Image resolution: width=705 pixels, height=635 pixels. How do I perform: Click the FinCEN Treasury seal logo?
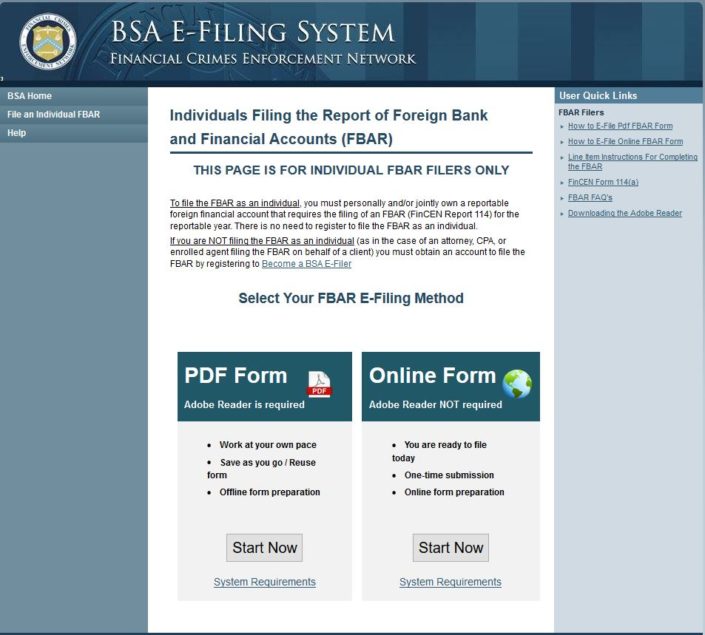coord(47,41)
